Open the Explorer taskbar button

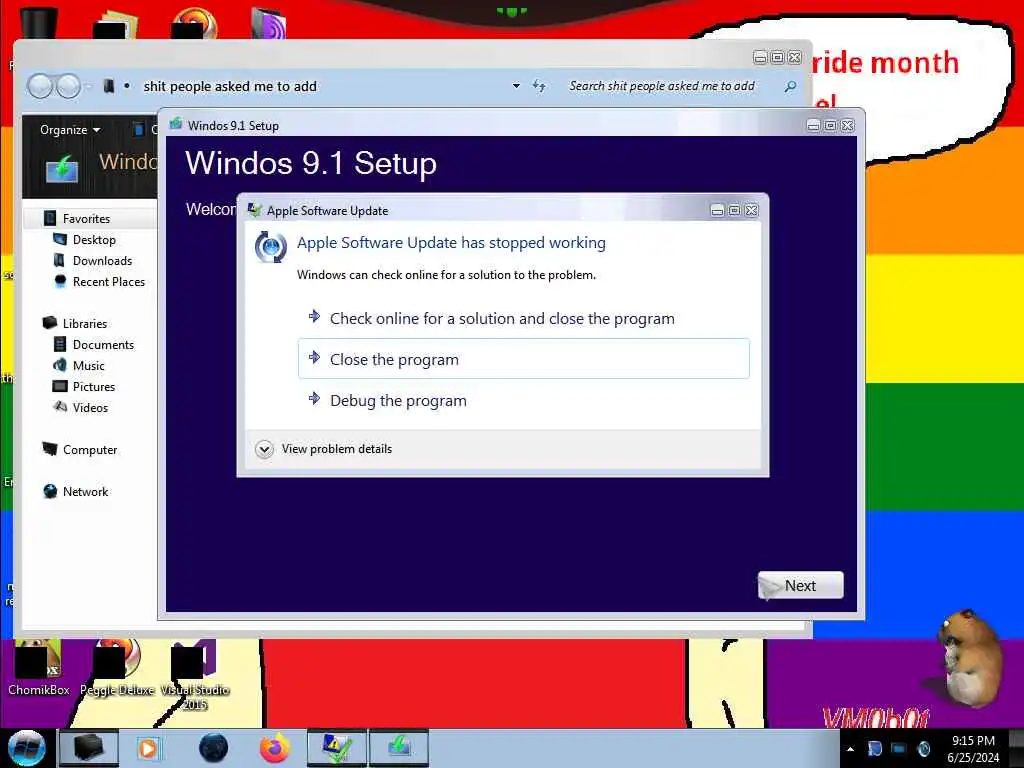[89, 748]
